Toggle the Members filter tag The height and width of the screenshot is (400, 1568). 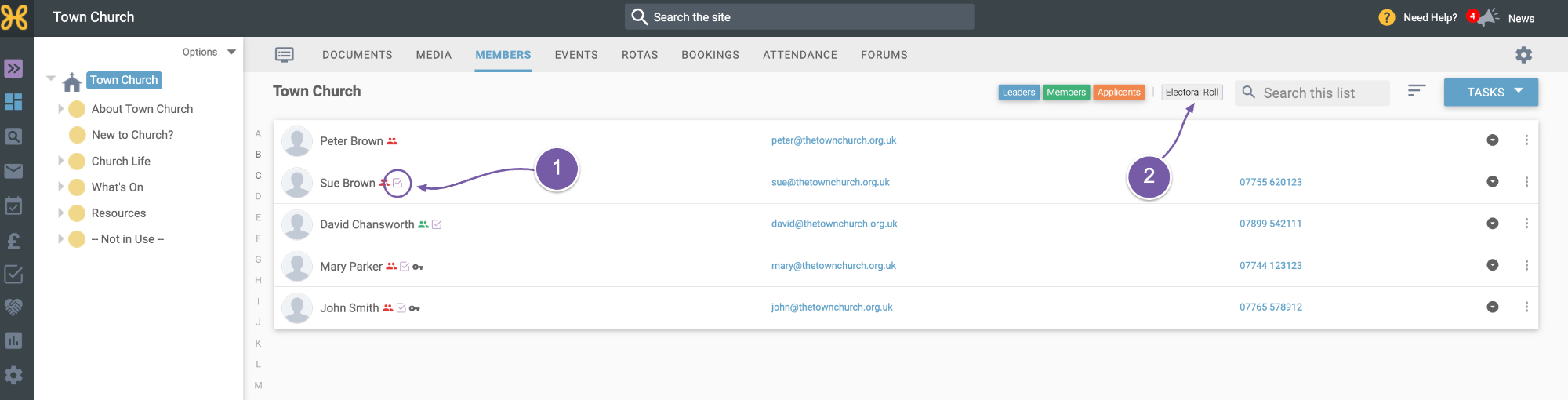[x=1066, y=93]
